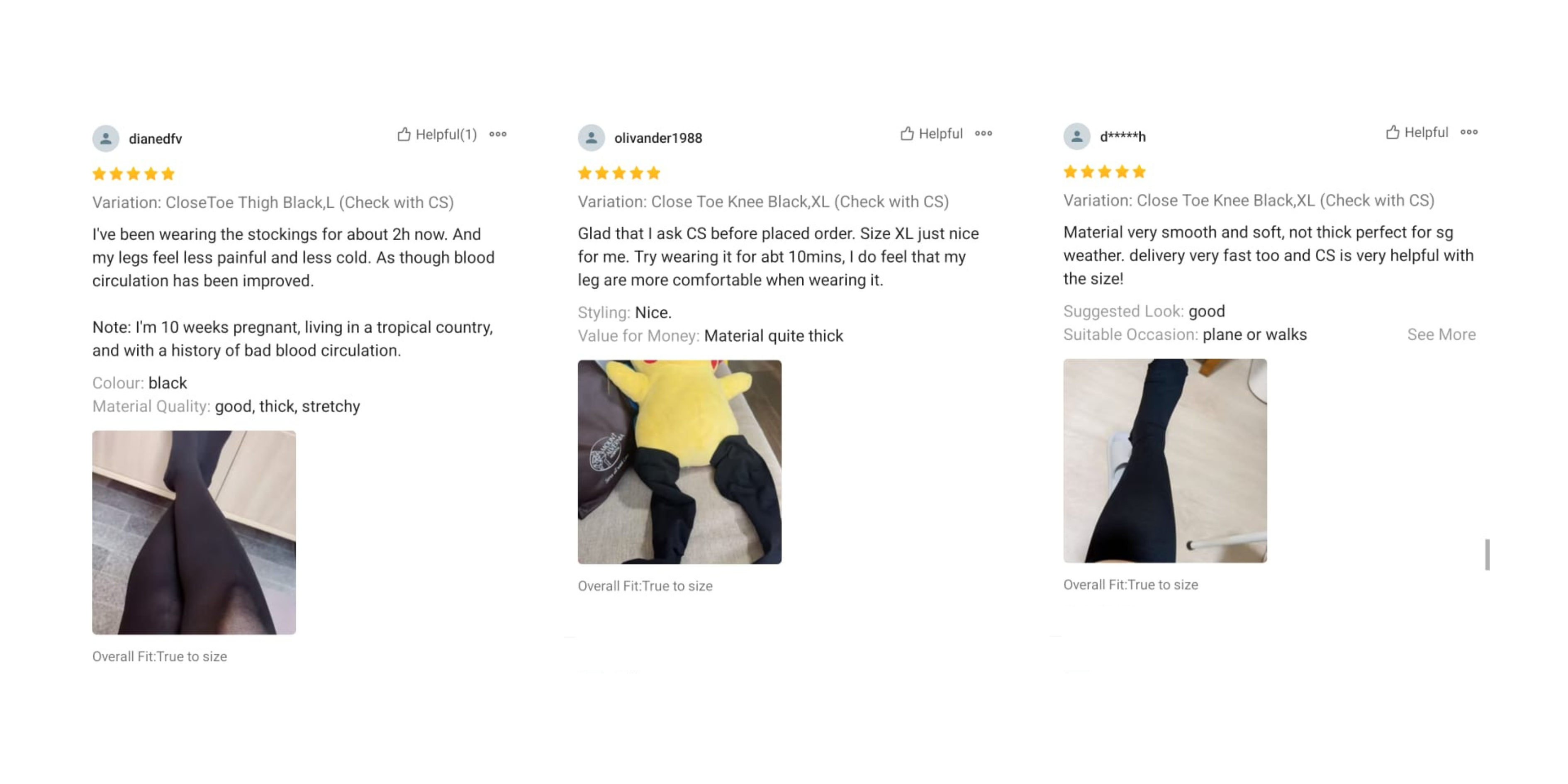Open username olivander1988's profile
1568x784 pixels.
658,138
